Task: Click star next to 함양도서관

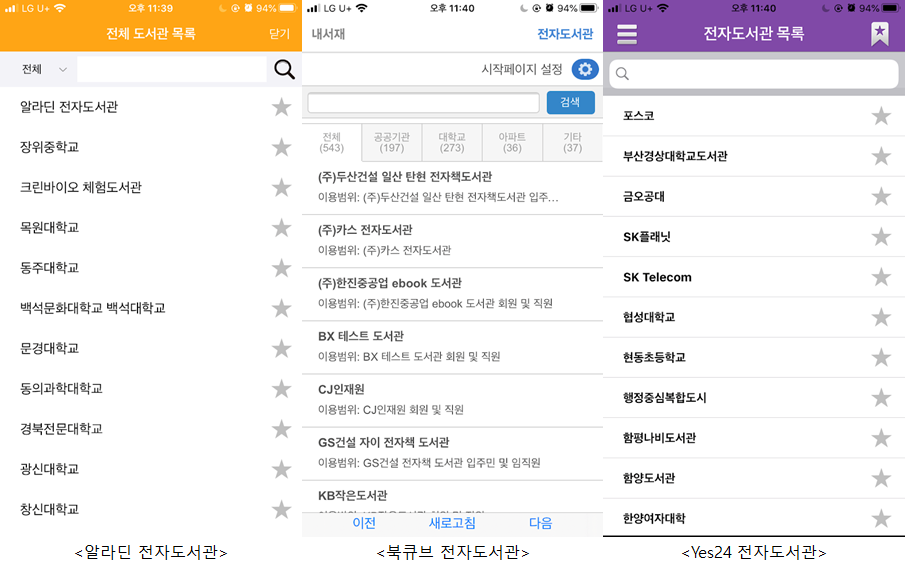Action: [x=881, y=478]
